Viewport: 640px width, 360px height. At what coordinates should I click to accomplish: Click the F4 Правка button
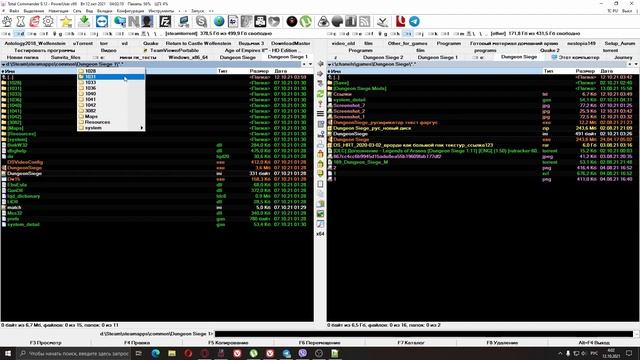pyautogui.click(x=137, y=342)
